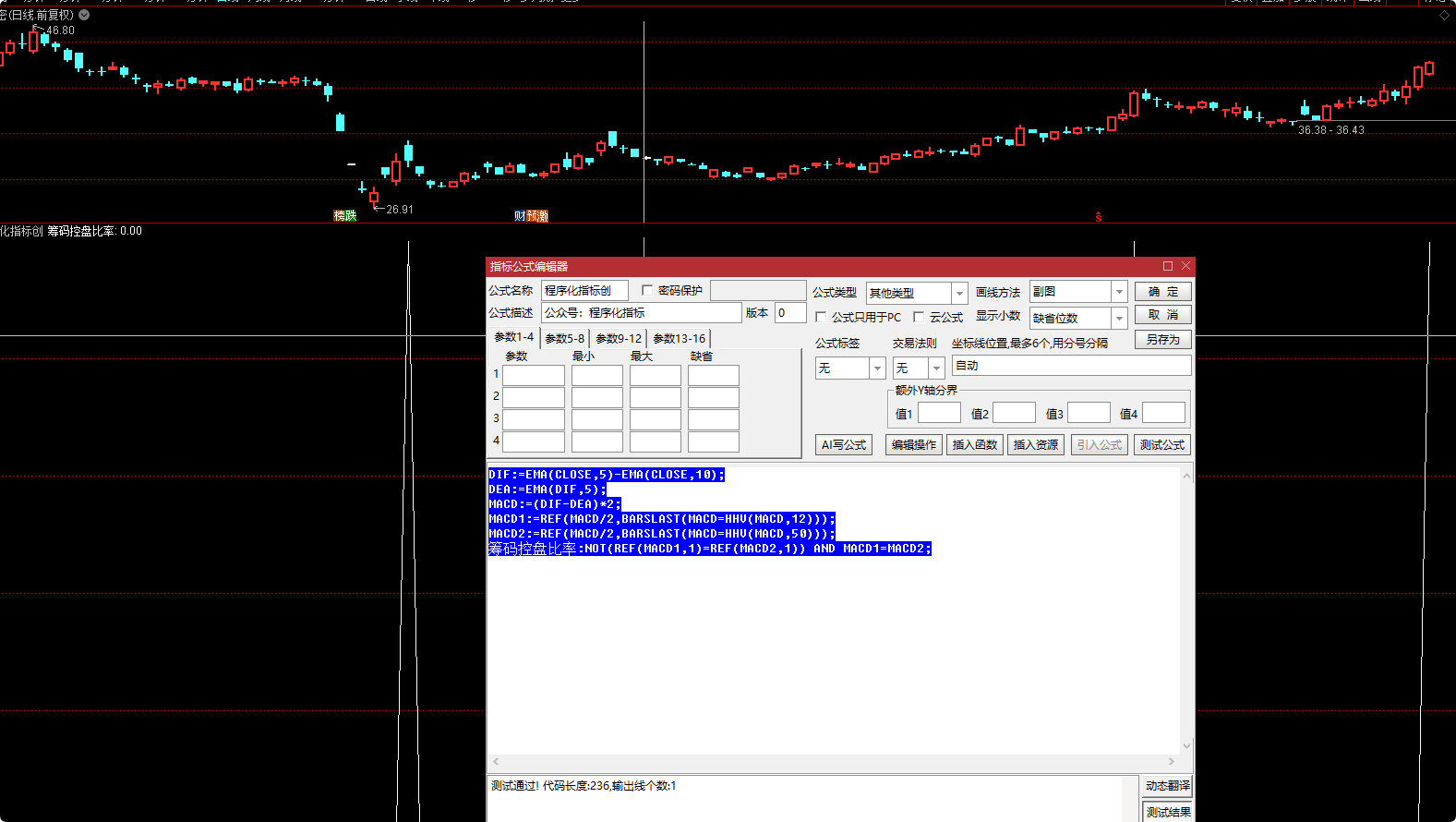This screenshot has height=822, width=1456.
Task: Click the 公式名称 input field
Action: 584,291
